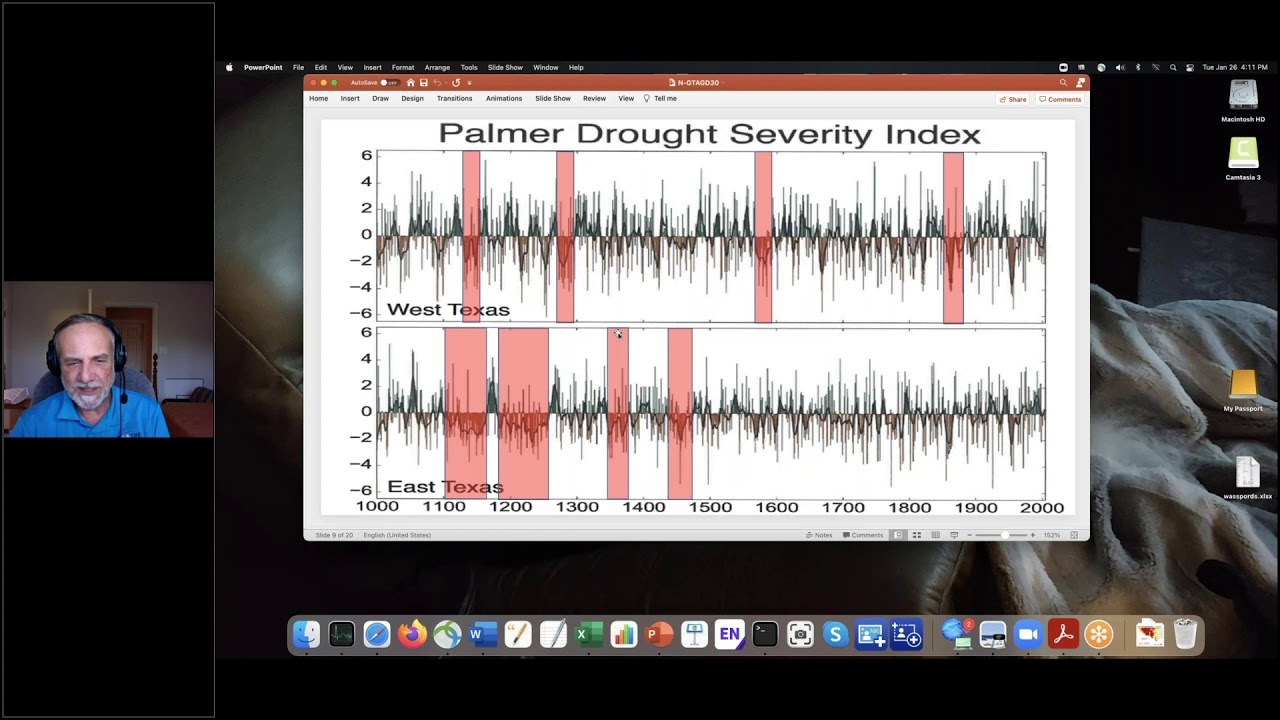1280x720 pixels.
Task: Switch to Slide Sorter view icon
Action: 917,535
